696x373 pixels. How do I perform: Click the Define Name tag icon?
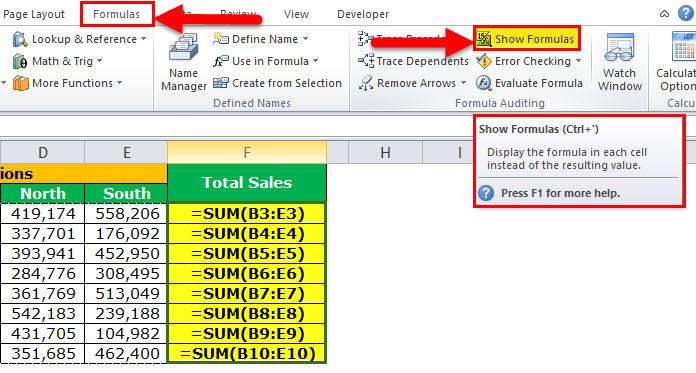(x=221, y=39)
